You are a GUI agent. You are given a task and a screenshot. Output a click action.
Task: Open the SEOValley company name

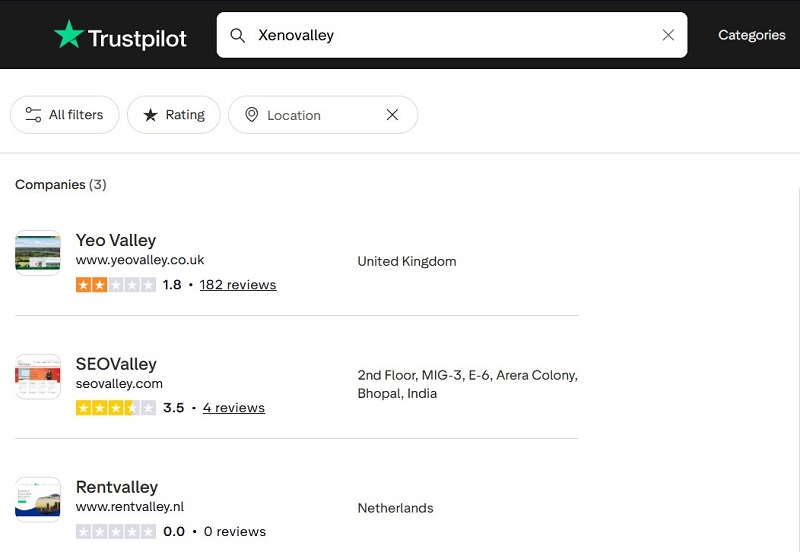(x=116, y=364)
